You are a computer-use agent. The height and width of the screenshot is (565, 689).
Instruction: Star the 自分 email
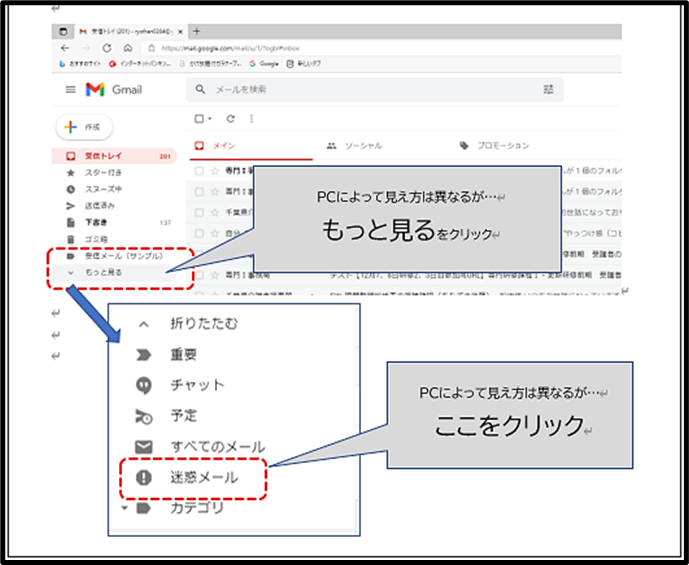click(215, 233)
